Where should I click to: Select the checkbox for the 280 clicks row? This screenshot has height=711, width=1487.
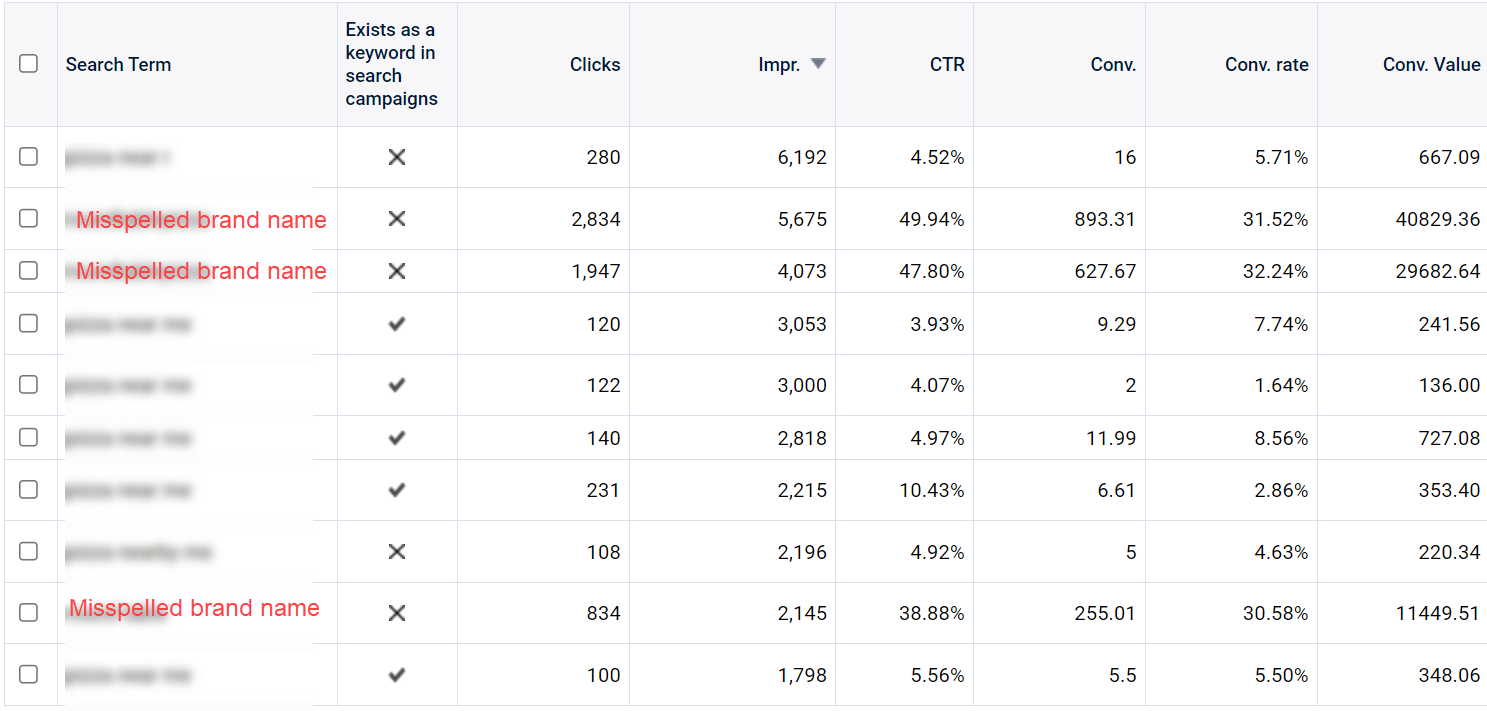[x=29, y=157]
